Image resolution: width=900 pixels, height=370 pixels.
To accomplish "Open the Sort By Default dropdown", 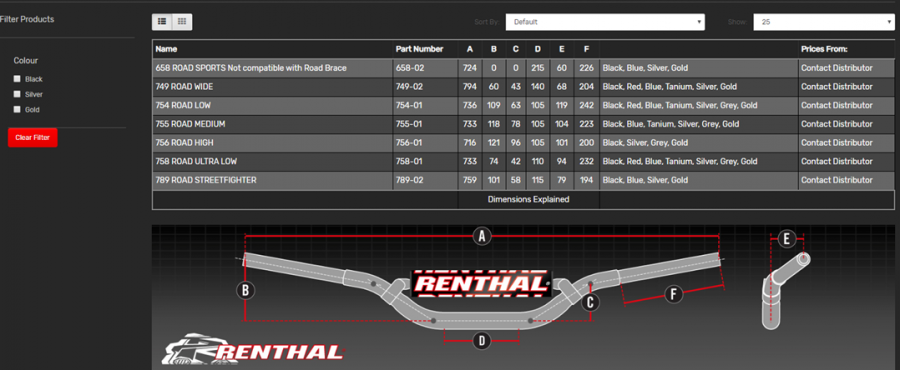I will (x=605, y=22).
